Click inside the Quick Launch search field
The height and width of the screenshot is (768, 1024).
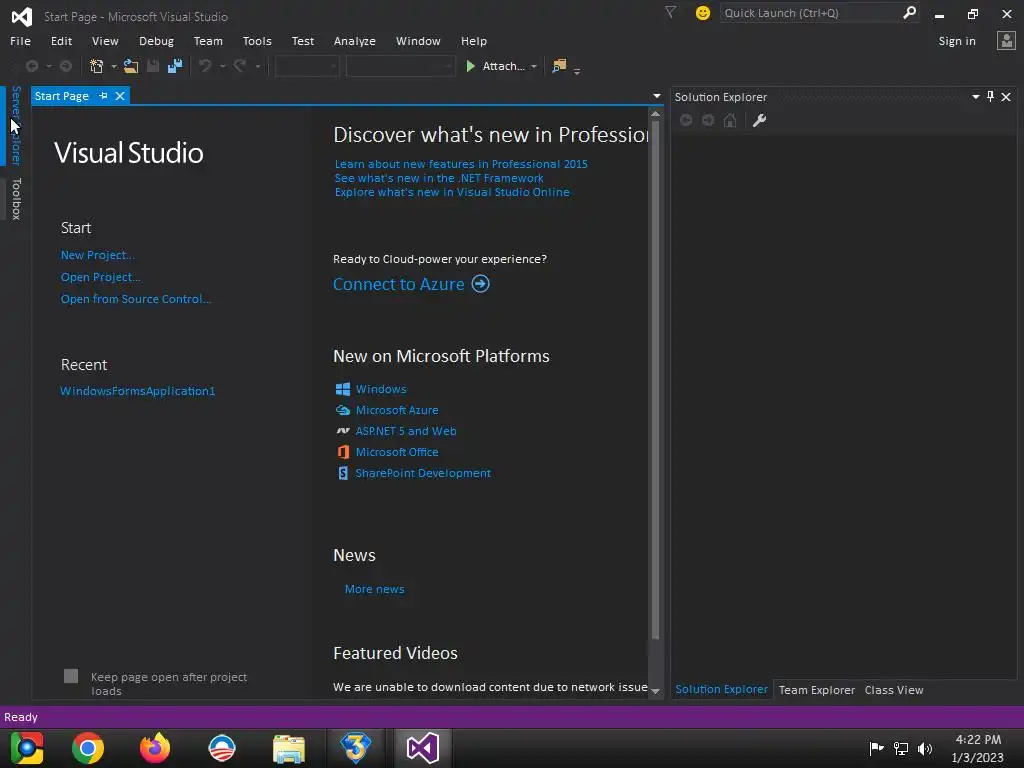pyautogui.click(x=811, y=13)
